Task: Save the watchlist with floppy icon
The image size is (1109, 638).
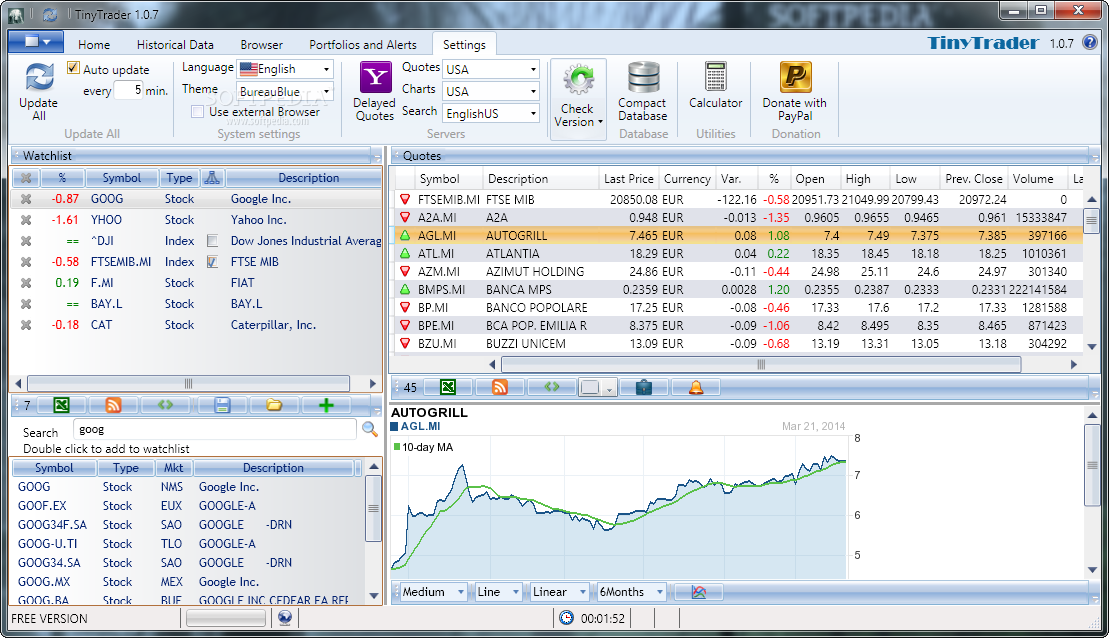Action: point(222,405)
